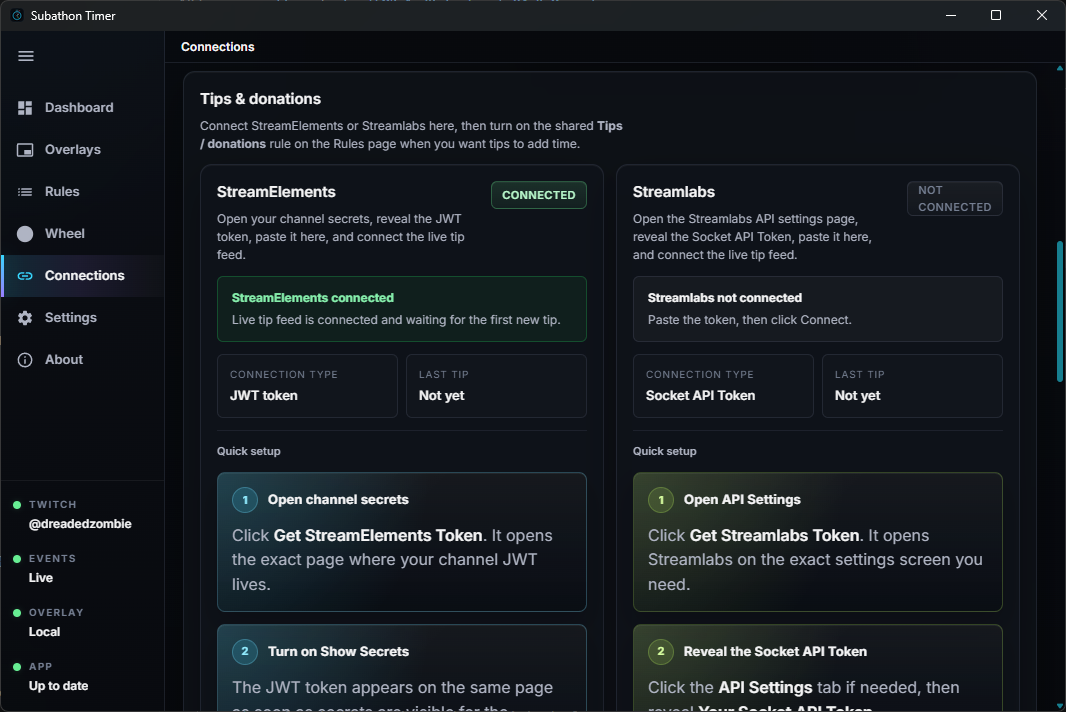
Task: Click the Tips & donations heading
Action: click(260, 99)
